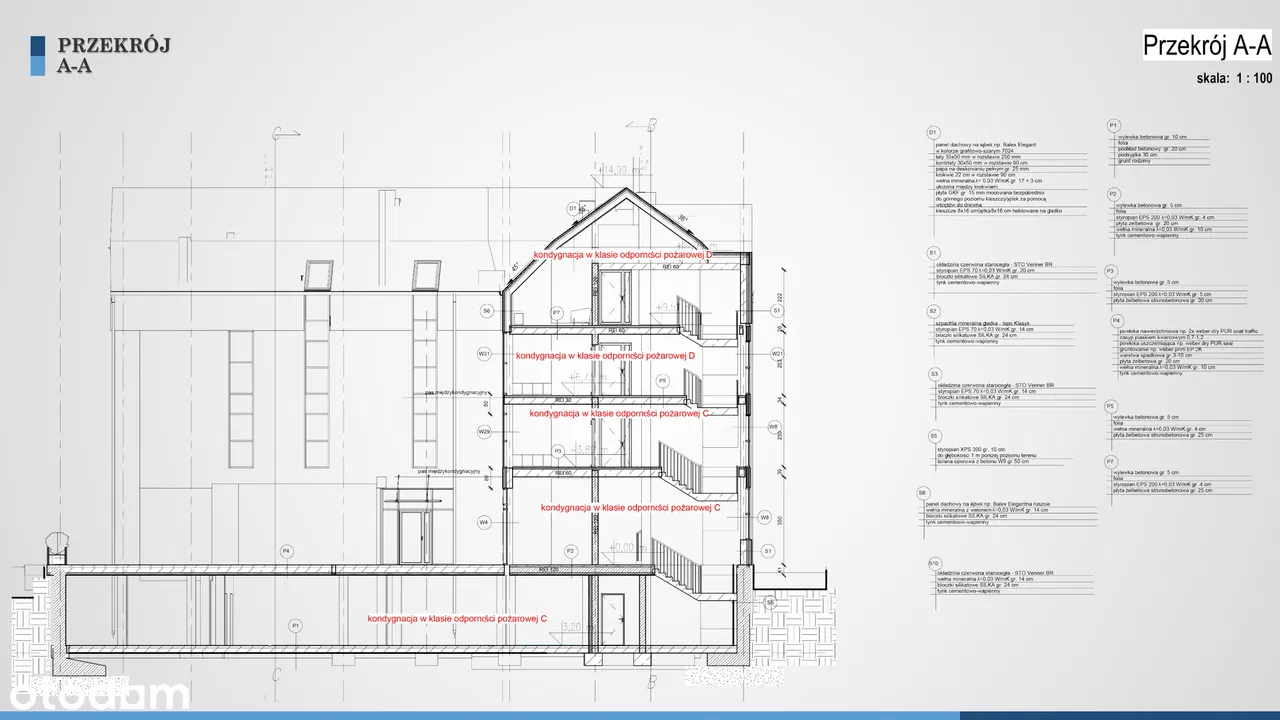Click the boxed 'Przekrój A-A' title

(1206, 46)
